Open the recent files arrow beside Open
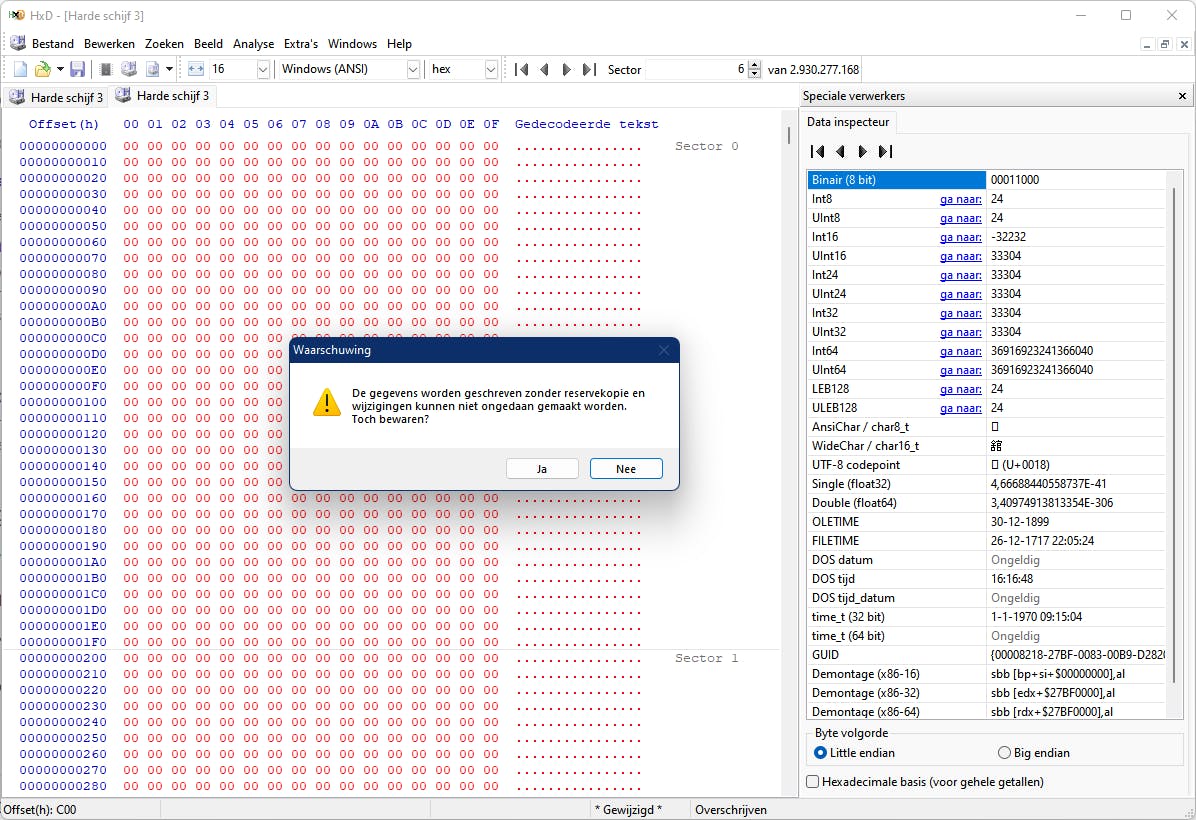Image resolution: width=1196 pixels, height=820 pixels. pos(60,69)
